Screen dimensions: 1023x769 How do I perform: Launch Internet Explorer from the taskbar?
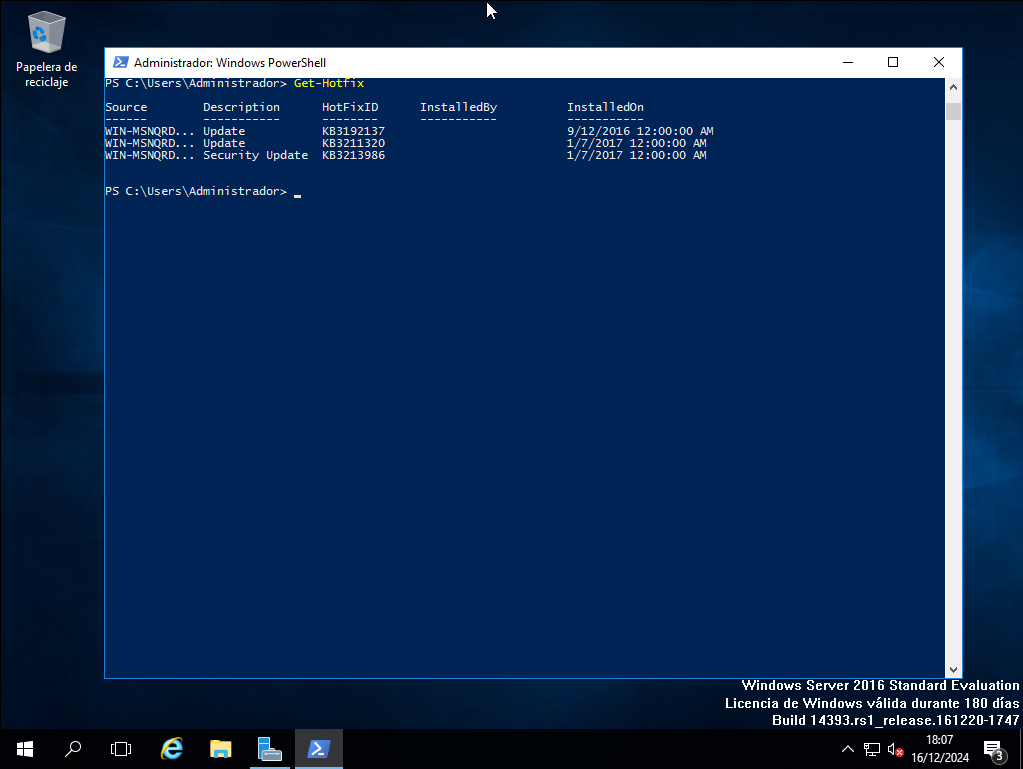click(x=172, y=749)
